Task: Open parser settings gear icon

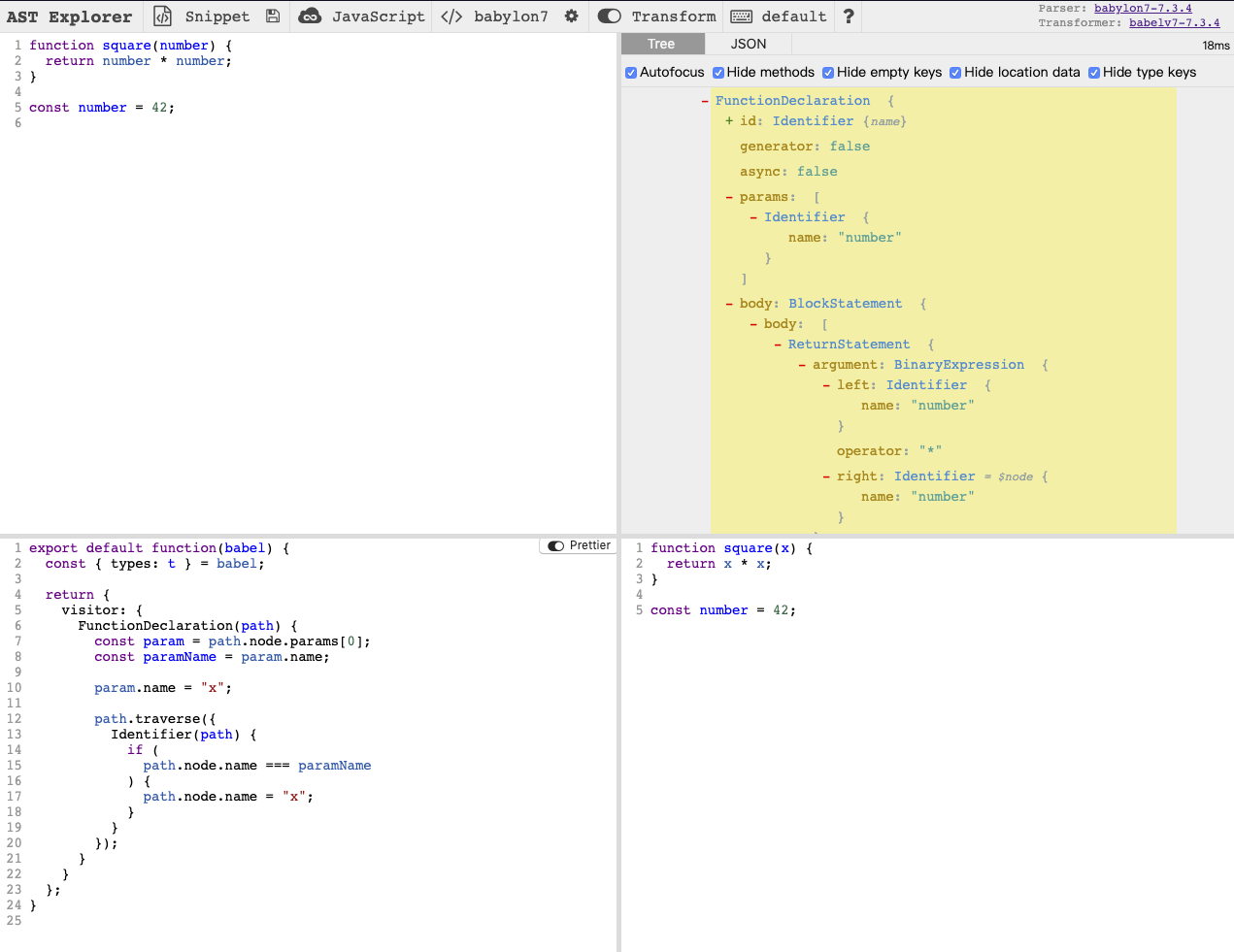Action: (572, 16)
